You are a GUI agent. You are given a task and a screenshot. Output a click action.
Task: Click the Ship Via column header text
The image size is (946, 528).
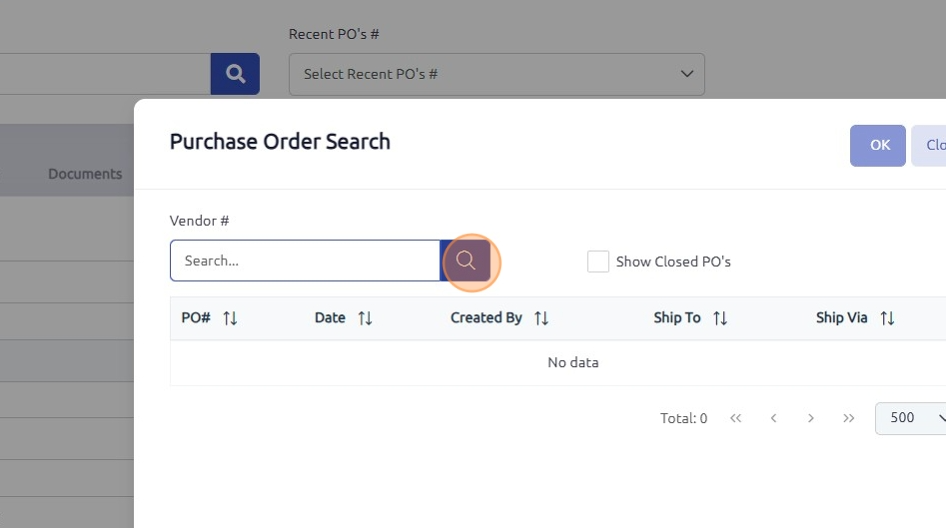click(842, 318)
